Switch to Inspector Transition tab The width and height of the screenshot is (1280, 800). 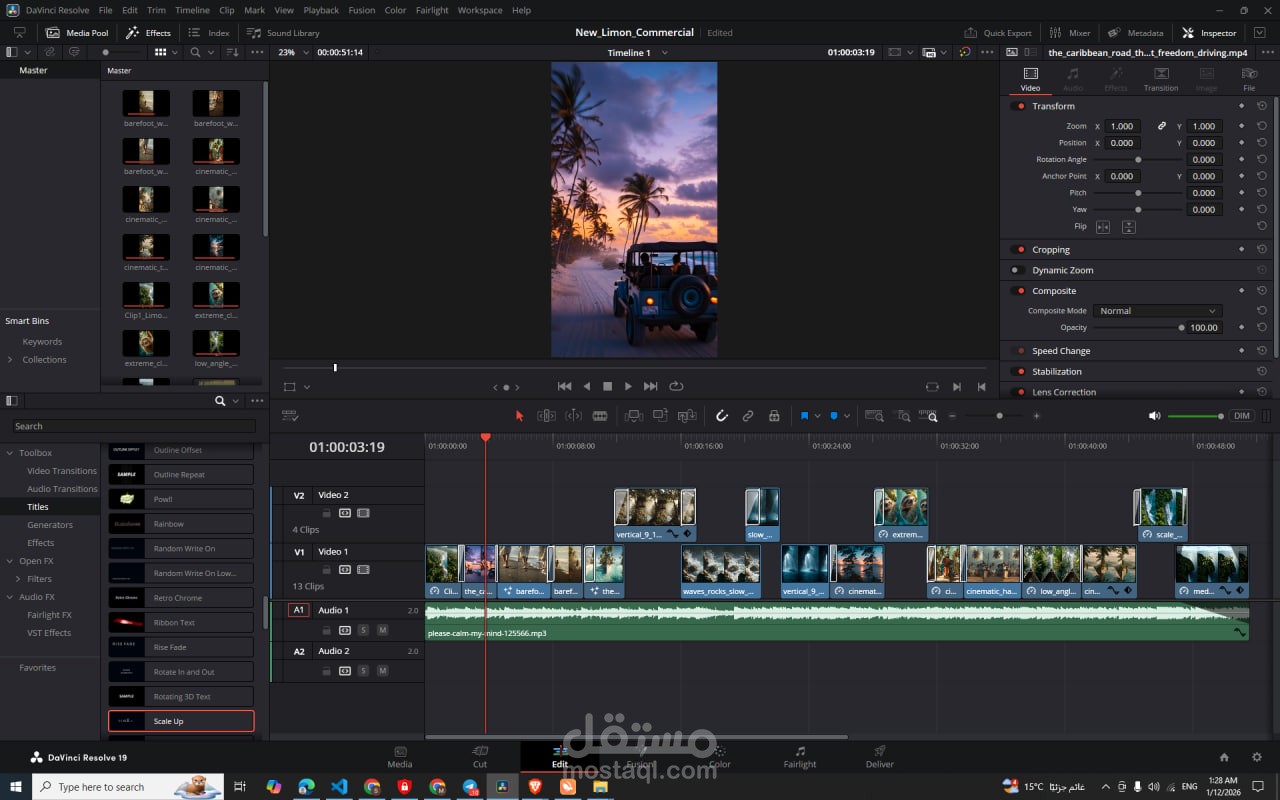[x=1160, y=79]
